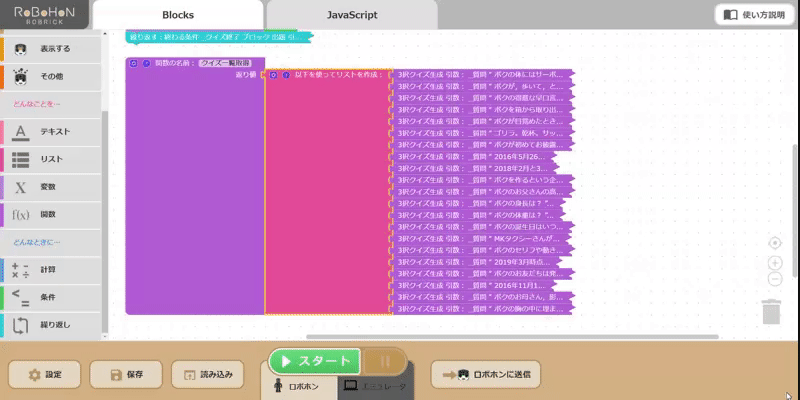
Task: Open the 計算 block category
Action: (51, 269)
